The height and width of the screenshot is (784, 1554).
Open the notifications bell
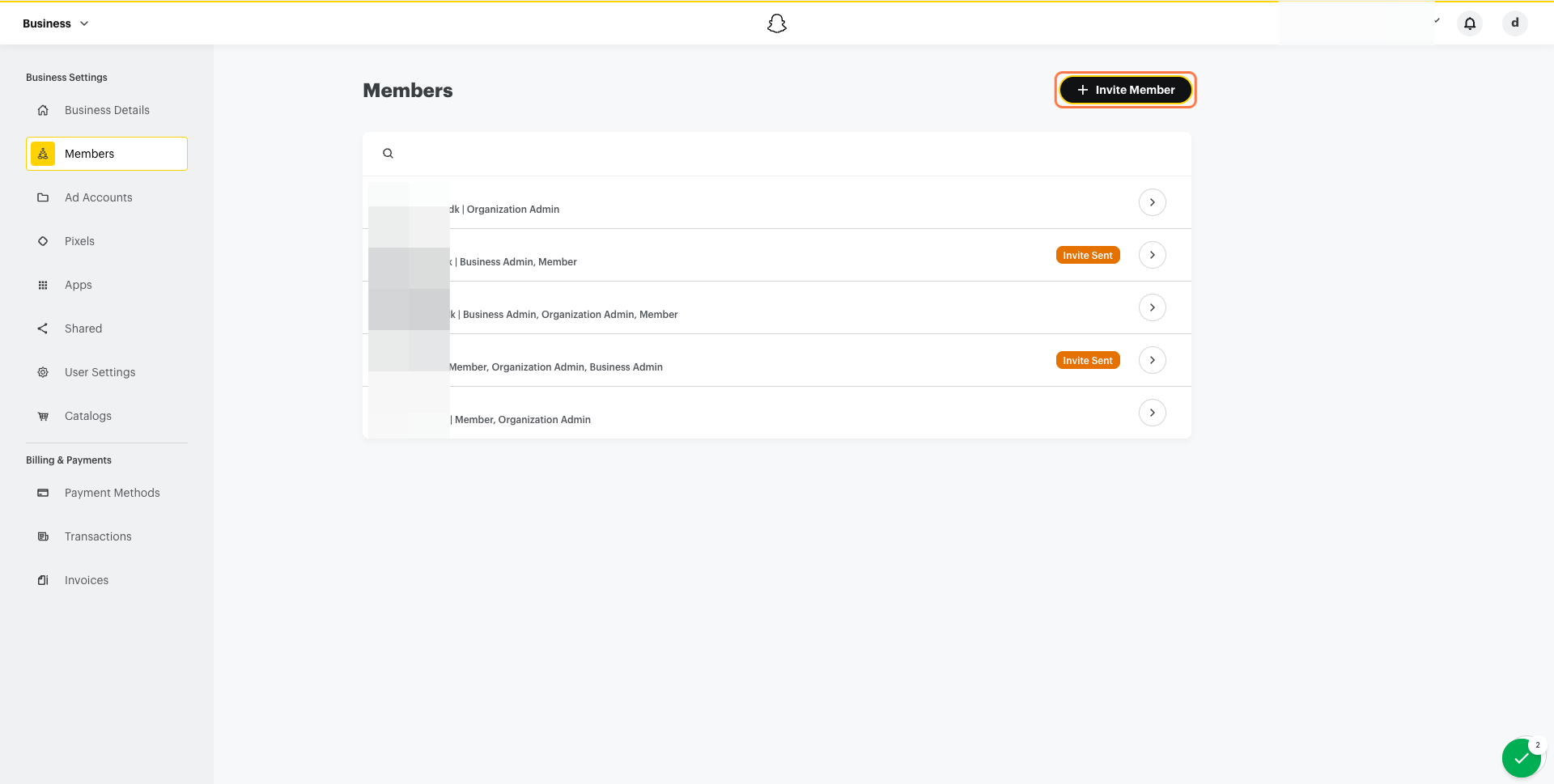pos(1470,23)
